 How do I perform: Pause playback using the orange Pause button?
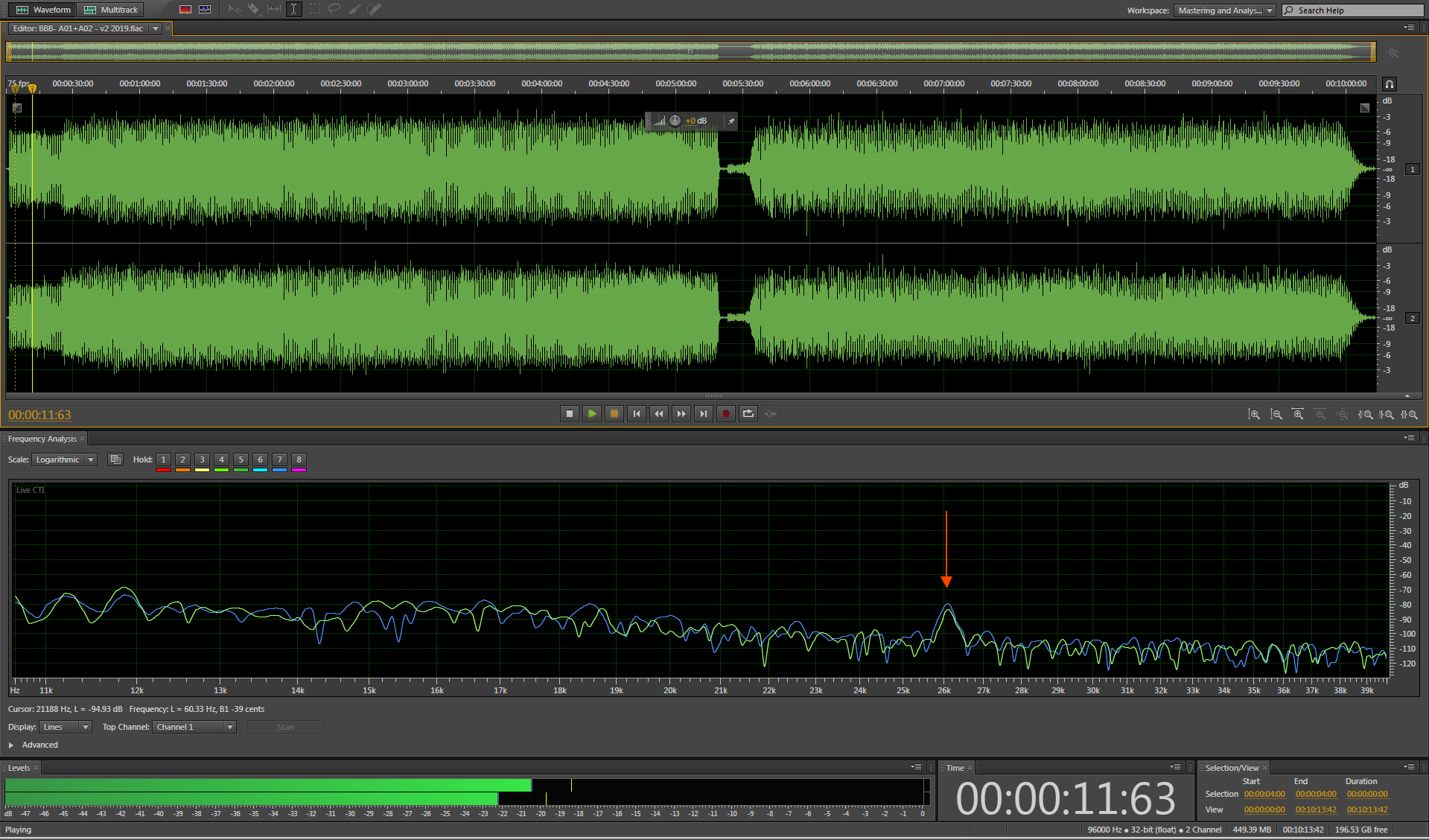tap(614, 414)
